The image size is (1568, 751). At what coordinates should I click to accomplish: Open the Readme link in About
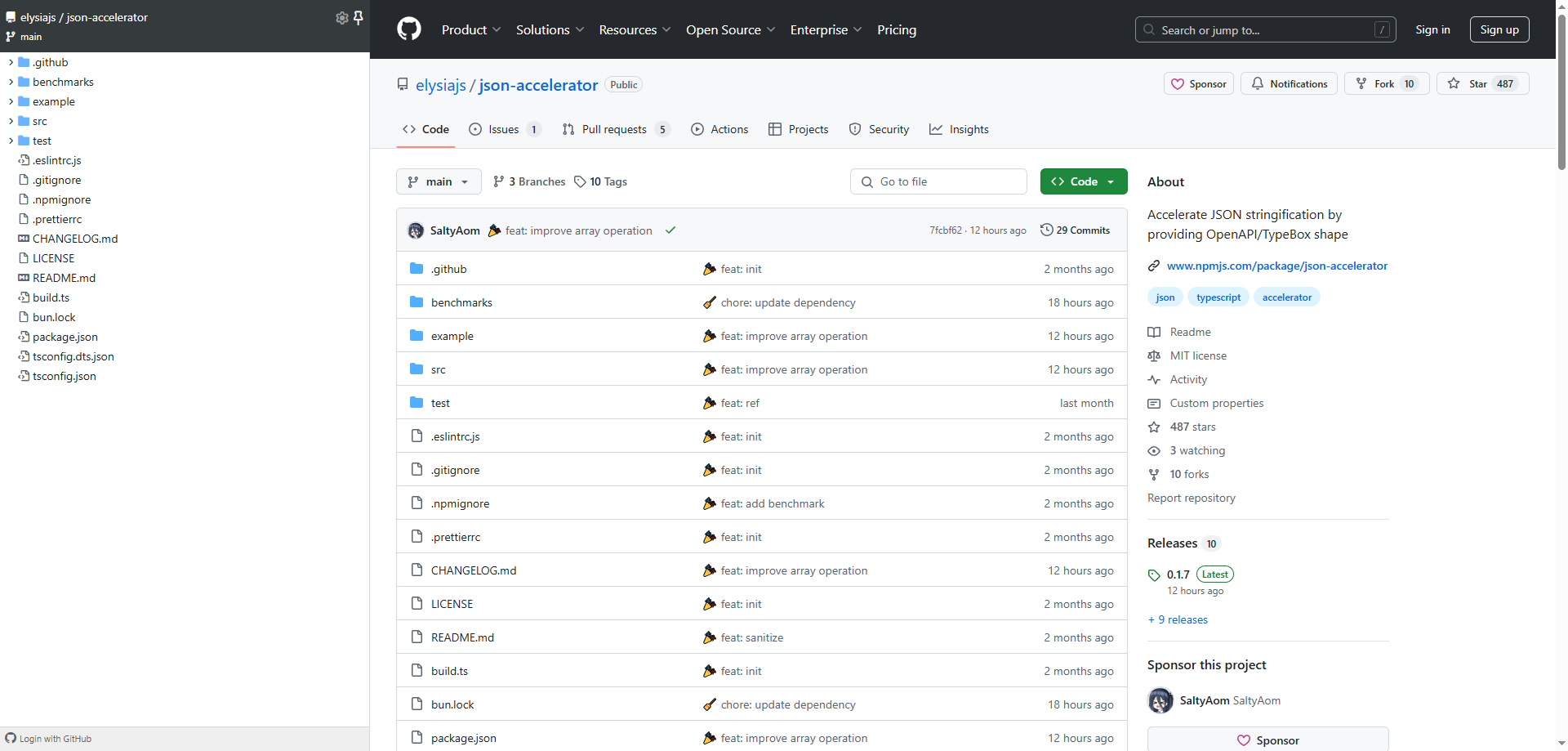[1179, 332]
